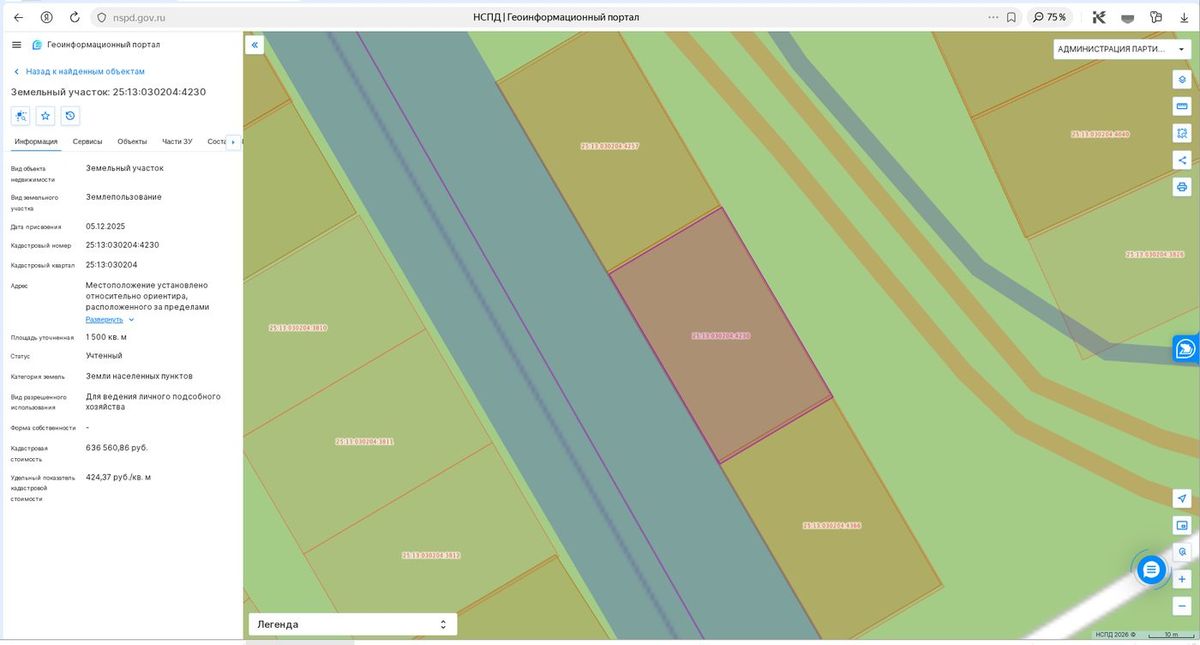Activate the search-by-area selection tool
Image resolution: width=1200 pixels, height=645 pixels.
1181,133
